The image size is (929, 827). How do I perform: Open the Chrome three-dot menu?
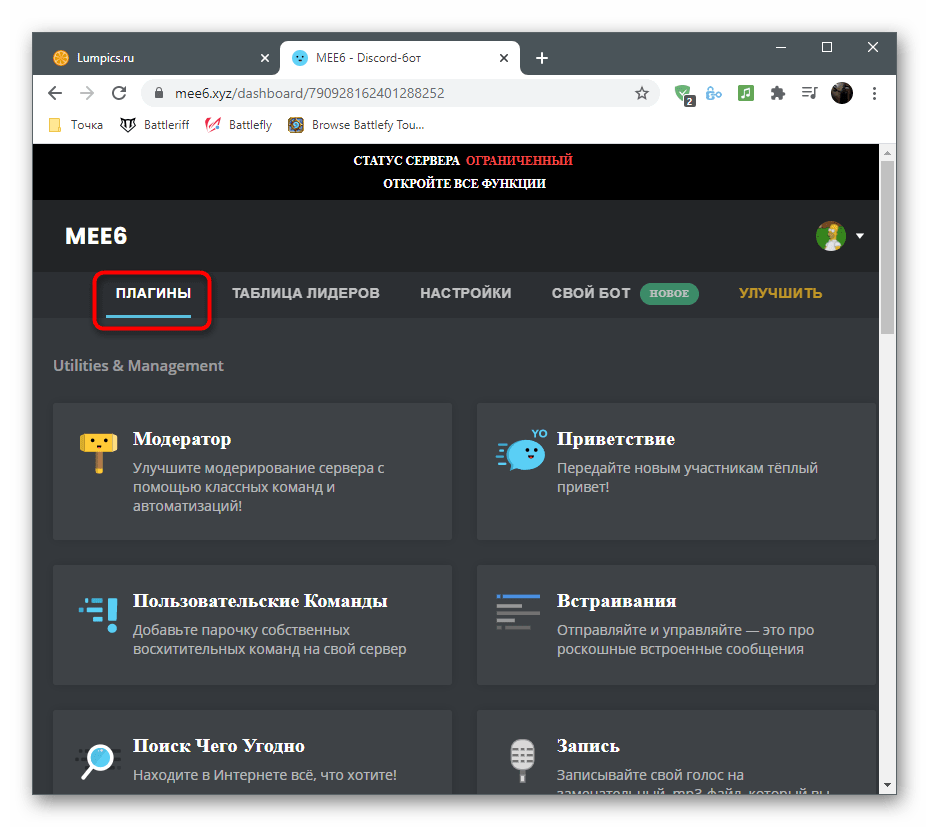(875, 93)
